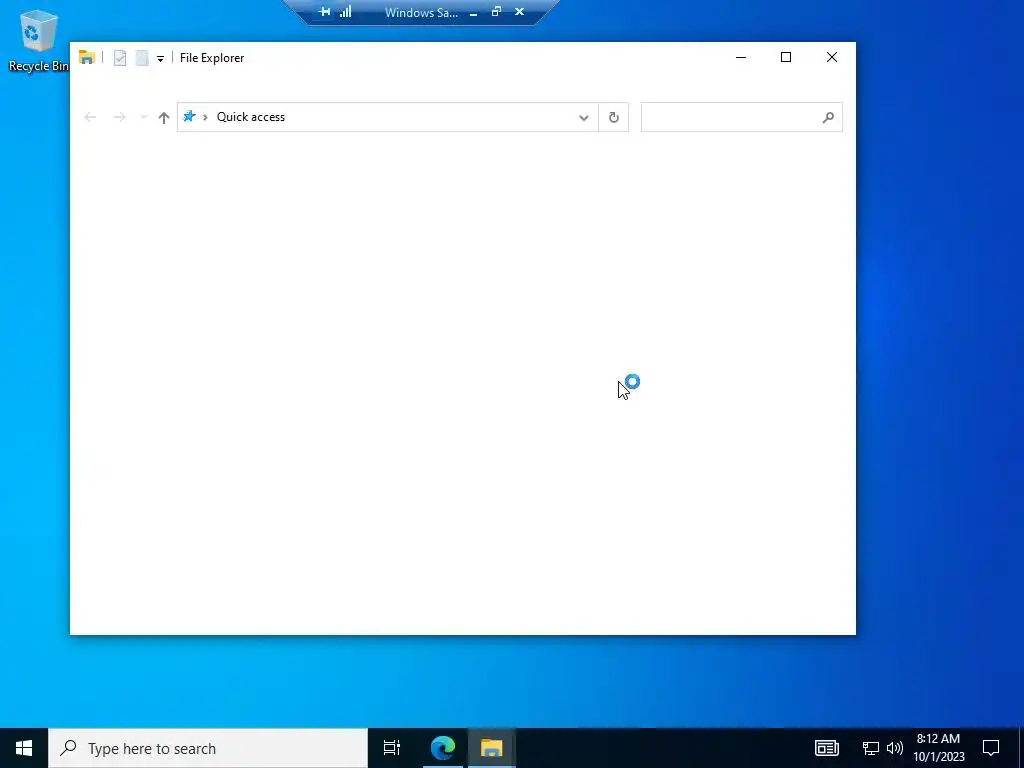The image size is (1024, 768).
Task: Select Quick access text in address bar
Action: click(x=251, y=117)
